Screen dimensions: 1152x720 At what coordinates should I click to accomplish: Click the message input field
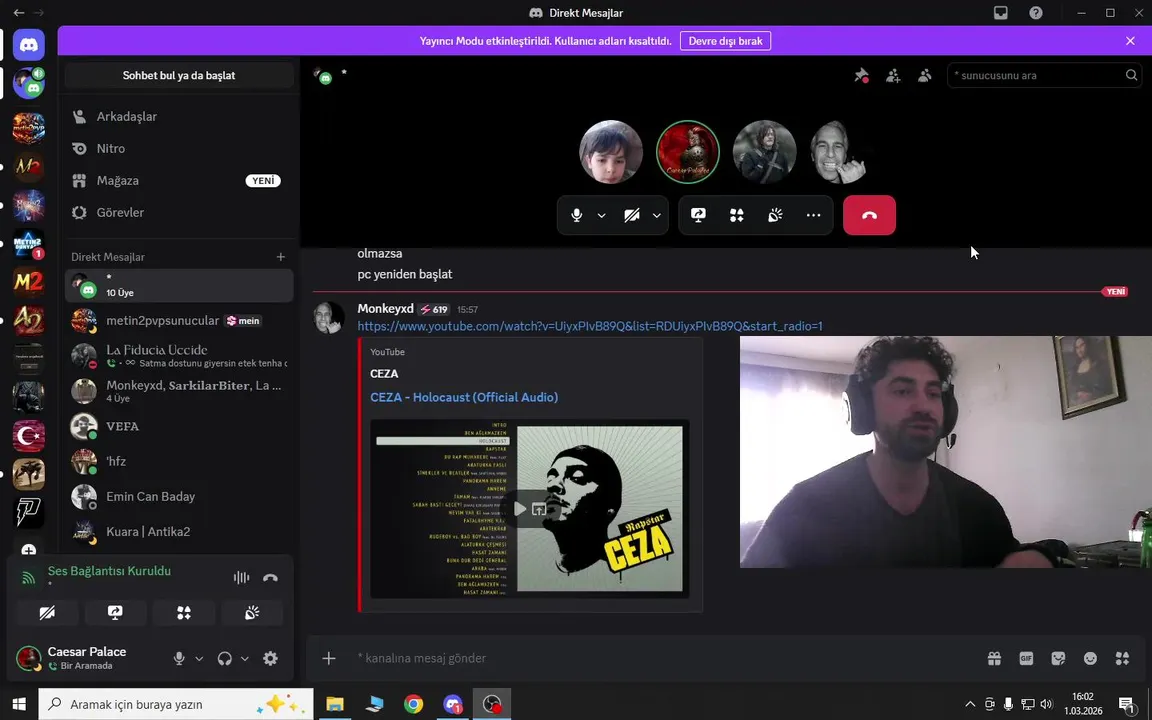661,658
